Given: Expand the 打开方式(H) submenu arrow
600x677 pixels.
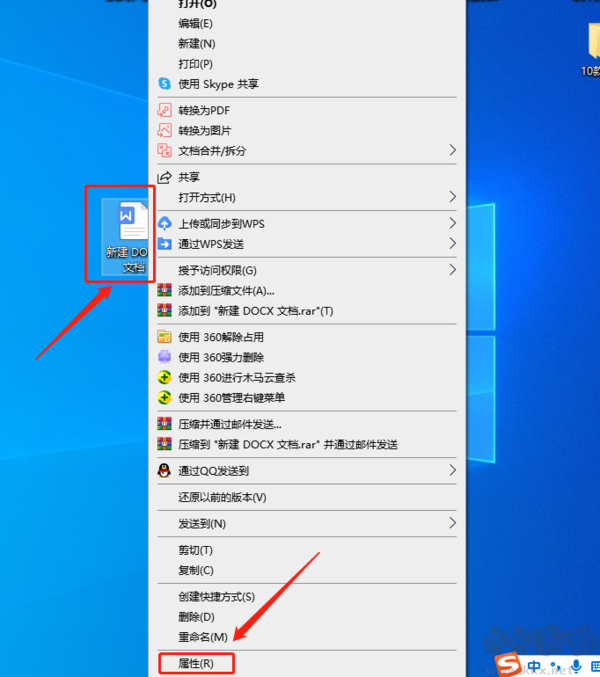Looking at the screenshot, I should coord(452,197).
